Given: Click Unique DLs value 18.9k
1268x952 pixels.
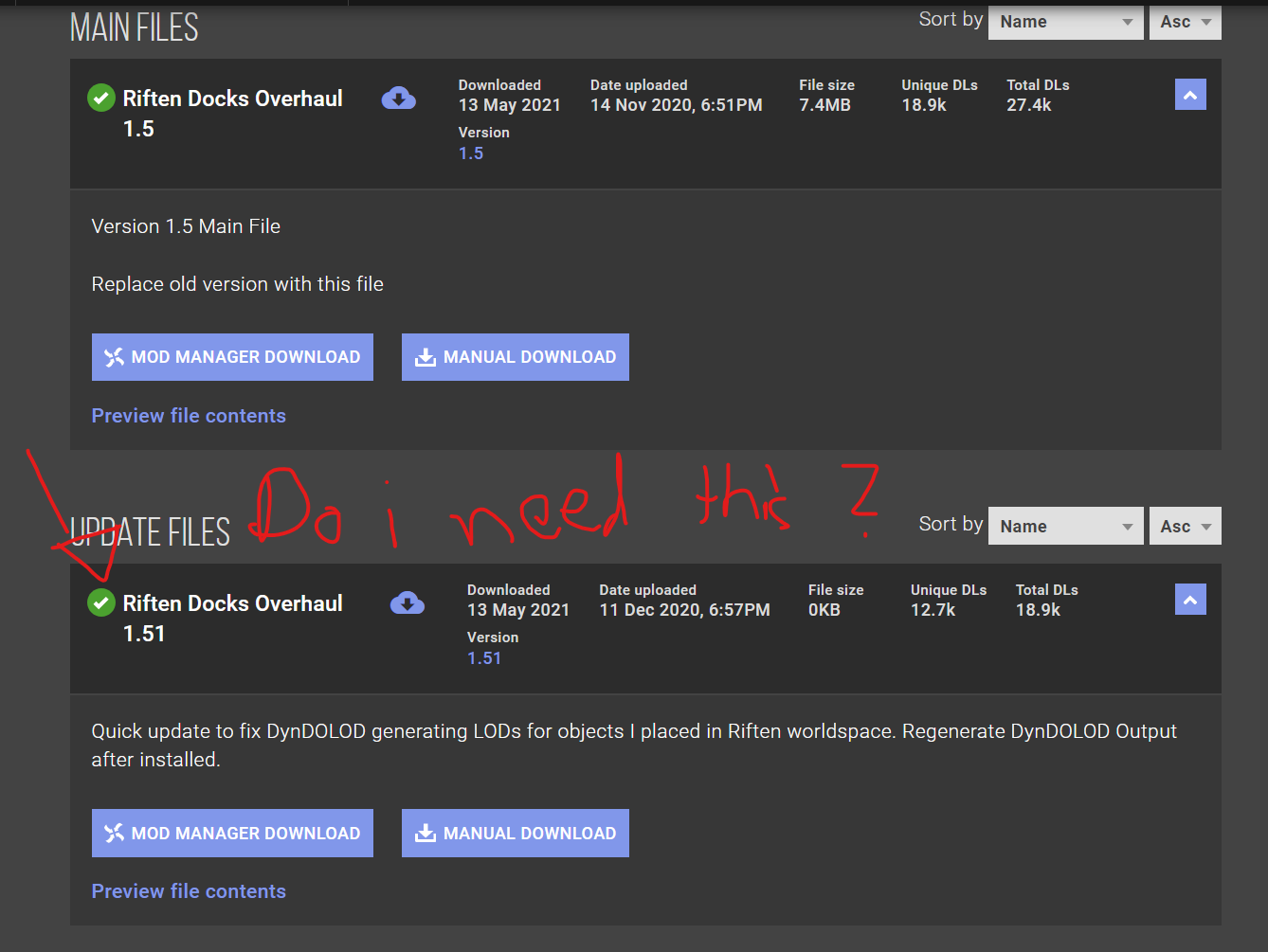Looking at the screenshot, I should tap(924, 105).
